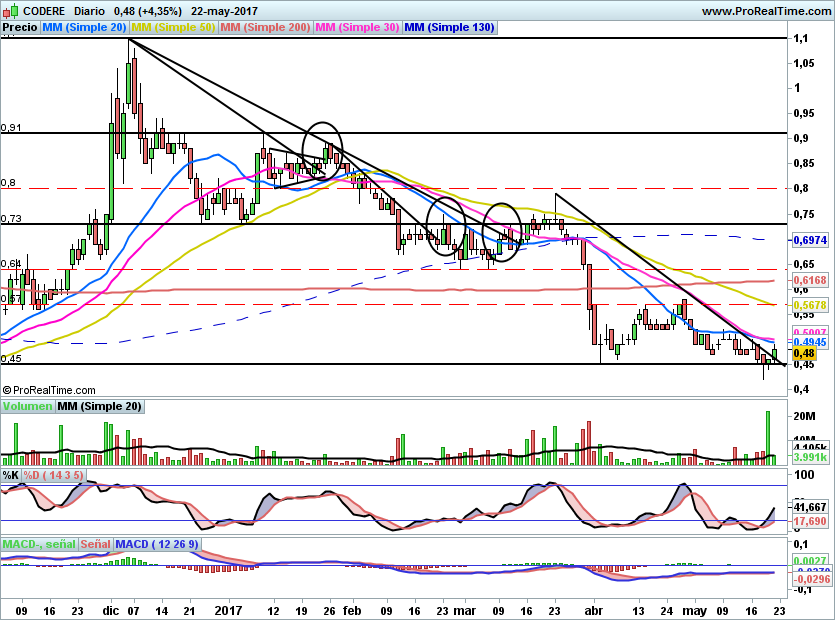The width and height of the screenshot is (835, 620).
Task: Click the MM (Simple 200) indicator tab
Action: [x=265, y=28]
